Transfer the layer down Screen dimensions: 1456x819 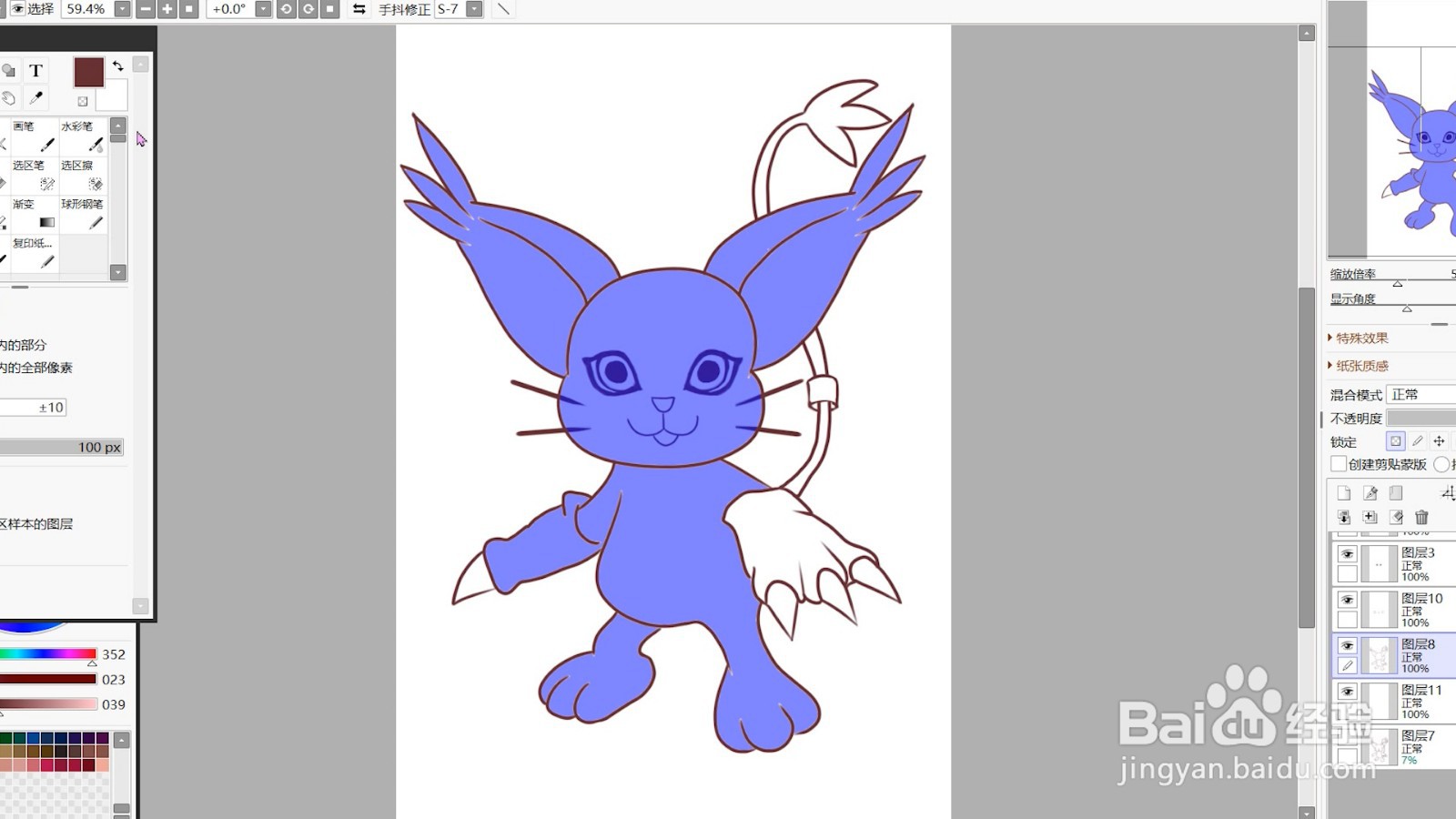coord(1344,517)
